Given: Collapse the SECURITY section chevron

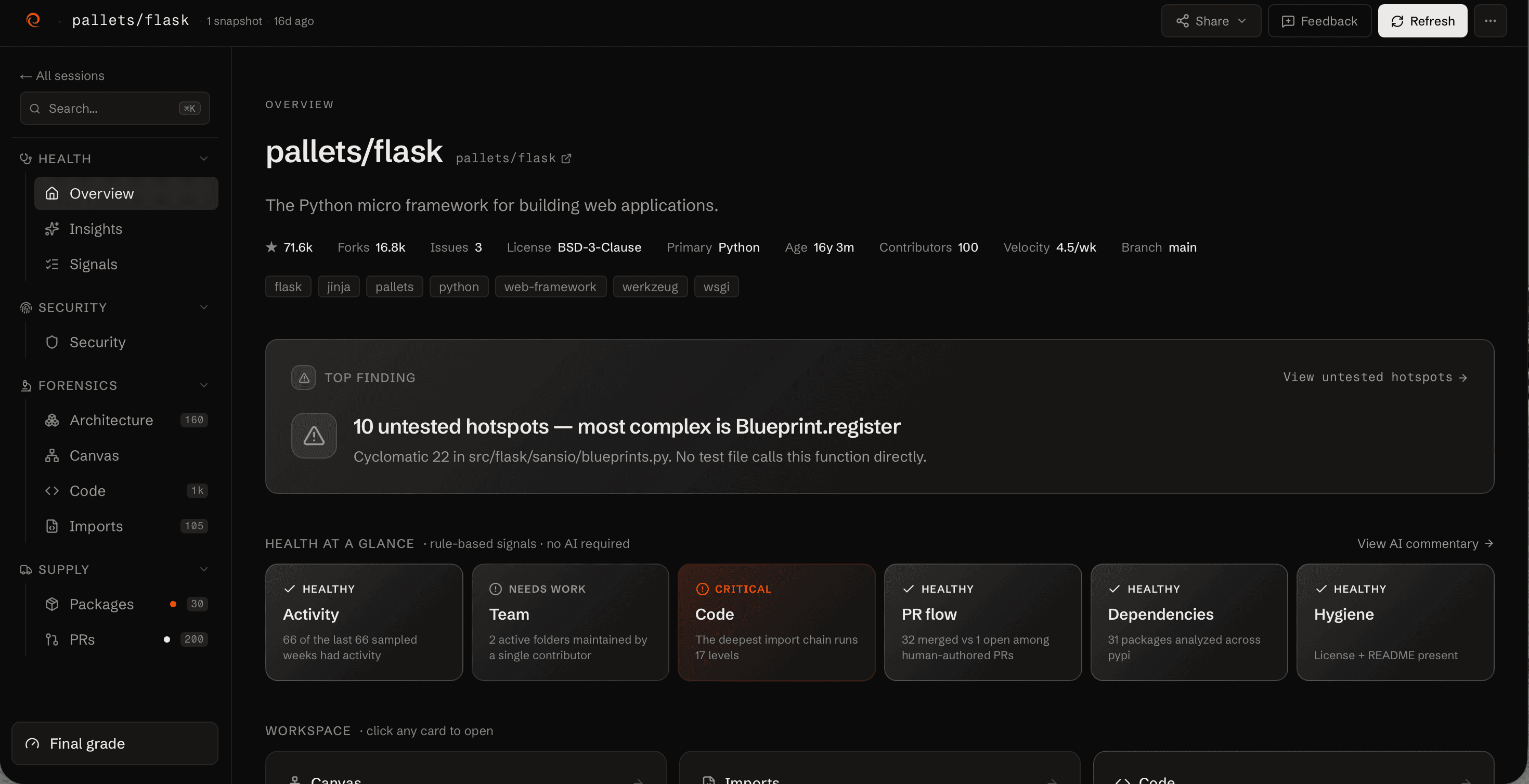Looking at the screenshot, I should coord(204,307).
